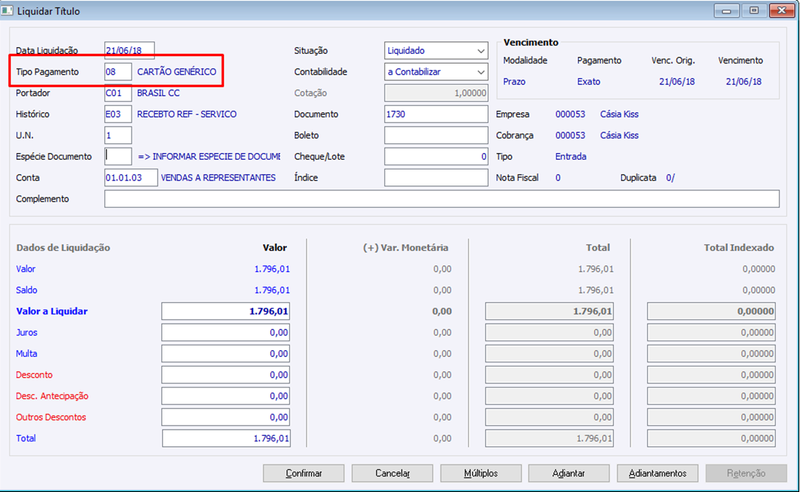Image resolution: width=800 pixels, height=492 pixels.
Task: Expand the Contabilidade combo box
Action: [x=436, y=72]
